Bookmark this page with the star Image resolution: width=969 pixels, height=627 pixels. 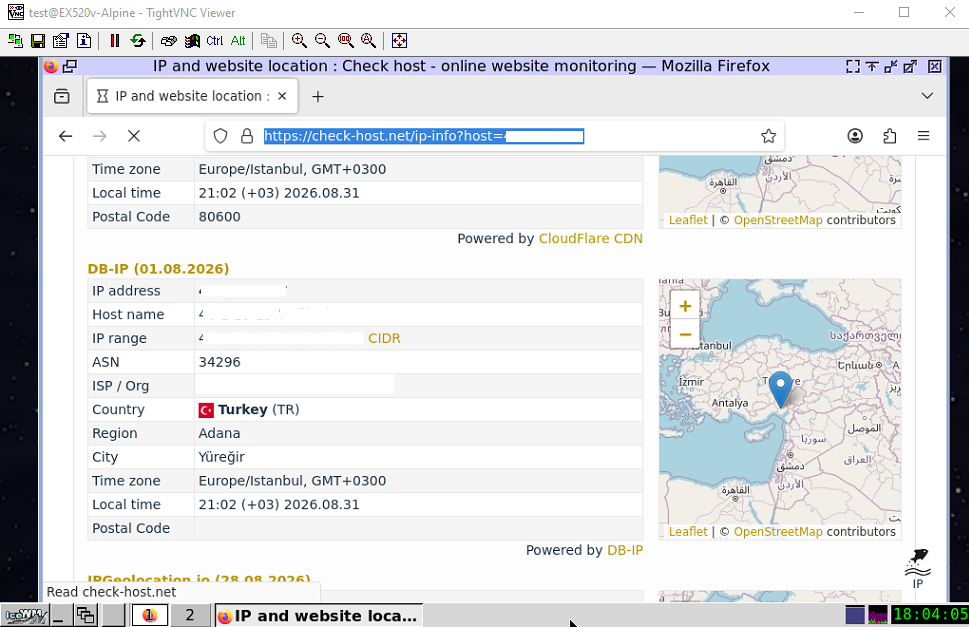point(768,136)
